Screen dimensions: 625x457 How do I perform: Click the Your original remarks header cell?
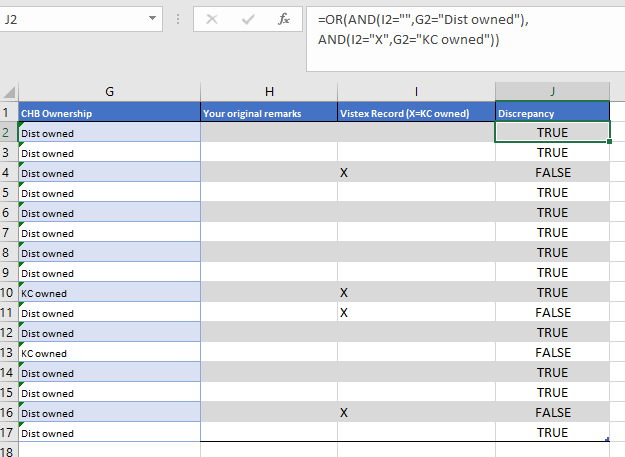coord(269,112)
